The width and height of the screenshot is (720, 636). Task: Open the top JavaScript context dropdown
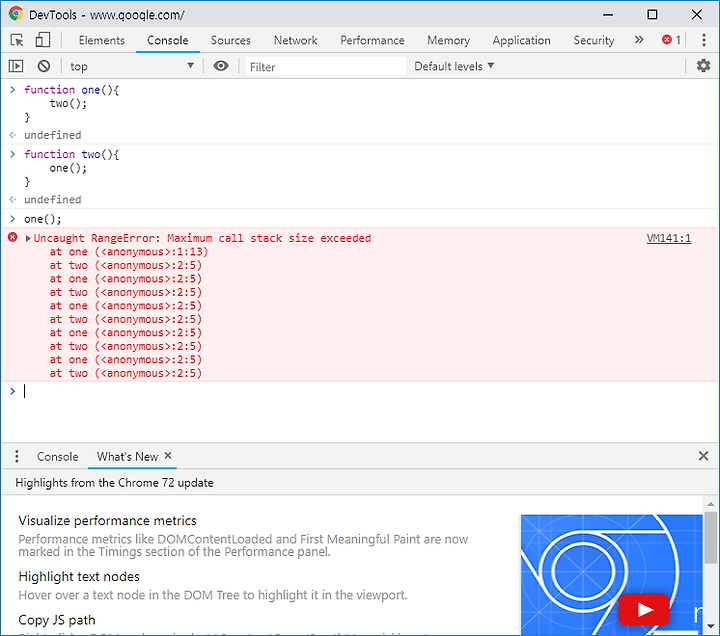pos(132,67)
